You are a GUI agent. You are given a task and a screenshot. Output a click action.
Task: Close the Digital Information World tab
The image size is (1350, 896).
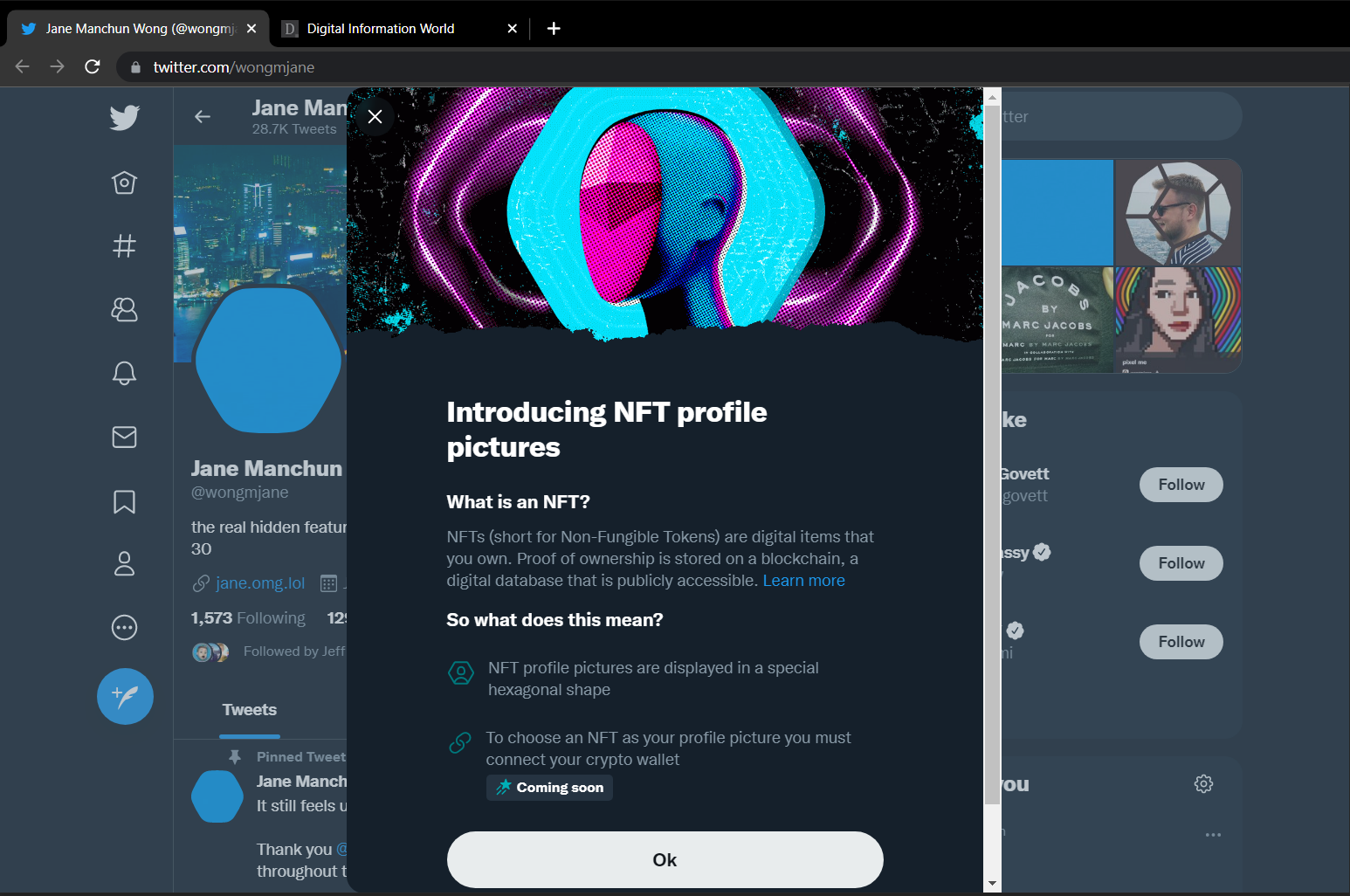click(513, 29)
